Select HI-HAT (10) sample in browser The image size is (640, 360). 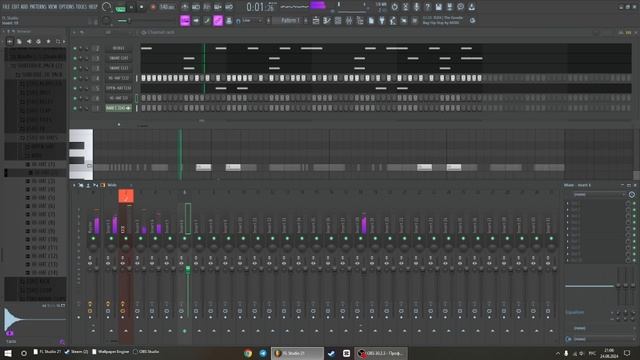(x=44, y=239)
